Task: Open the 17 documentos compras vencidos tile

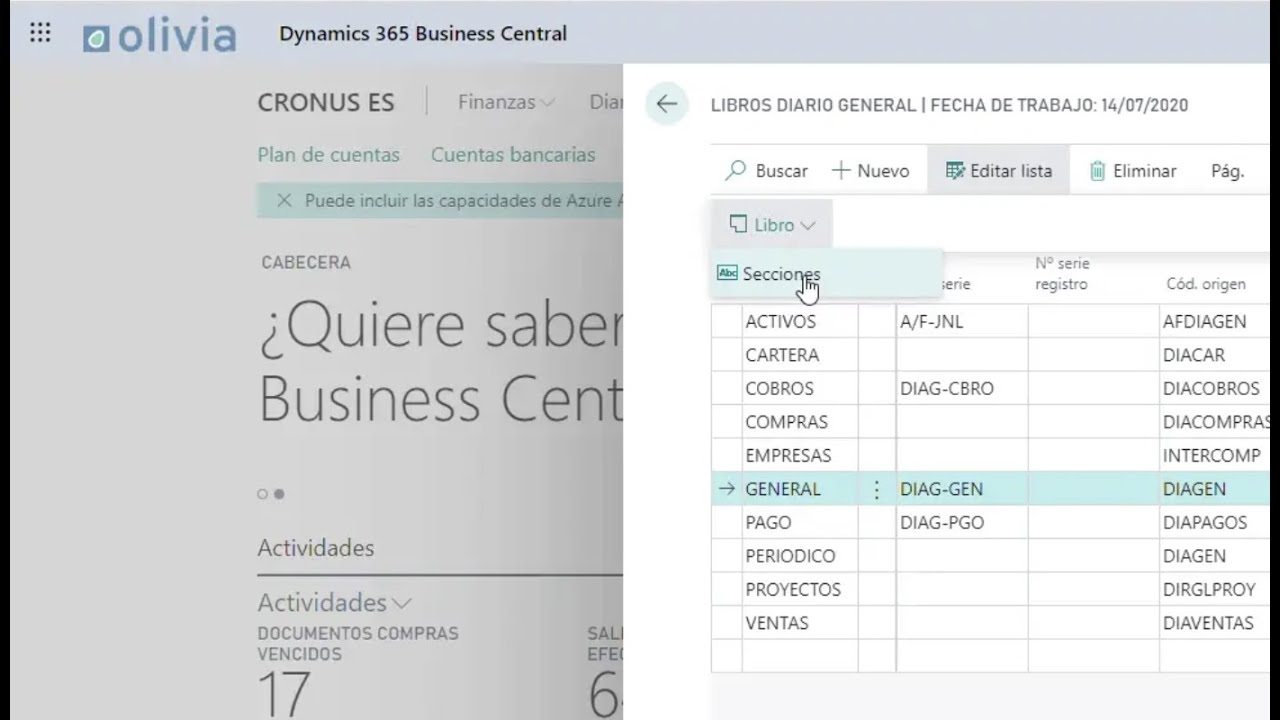Action: (x=283, y=693)
